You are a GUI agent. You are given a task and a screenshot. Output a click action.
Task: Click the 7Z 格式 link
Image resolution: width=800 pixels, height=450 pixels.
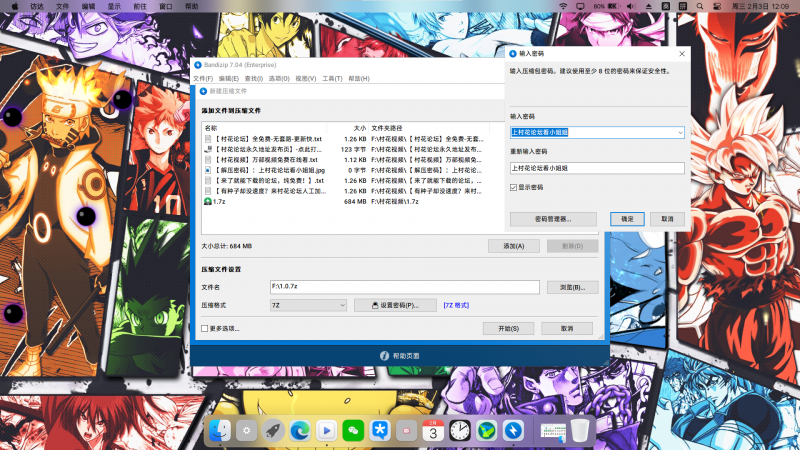click(x=456, y=305)
